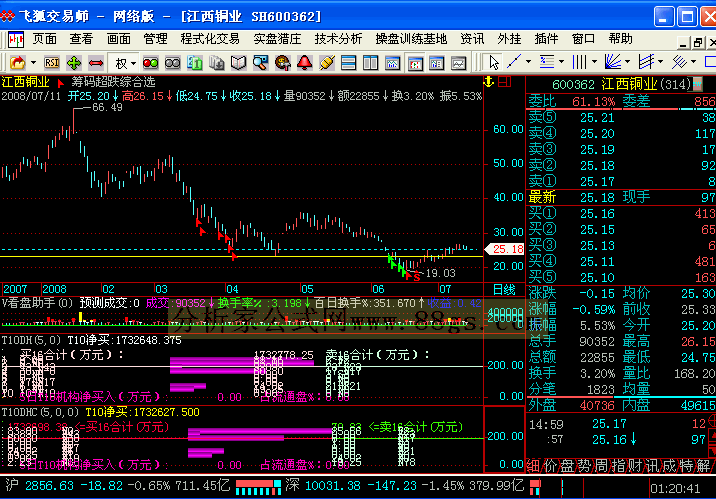The width and height of the screenshot is (716, 499).
Task: Select the vertical split window layout icon
Action: click(x=370, y=63)
